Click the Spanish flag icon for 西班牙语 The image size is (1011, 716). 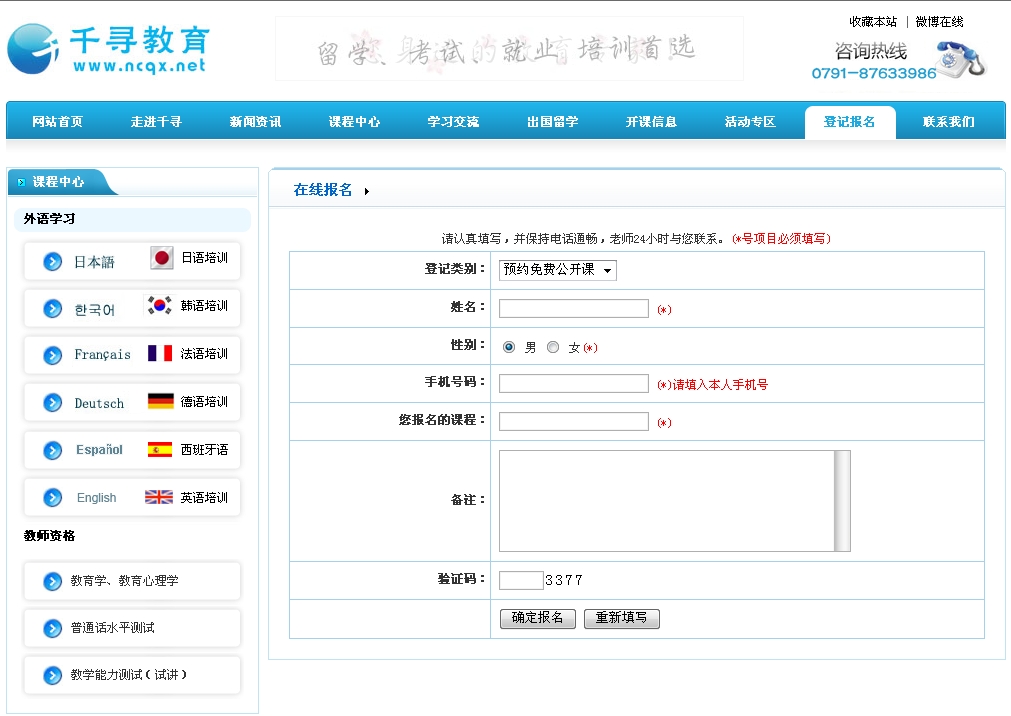coord(160,450)
